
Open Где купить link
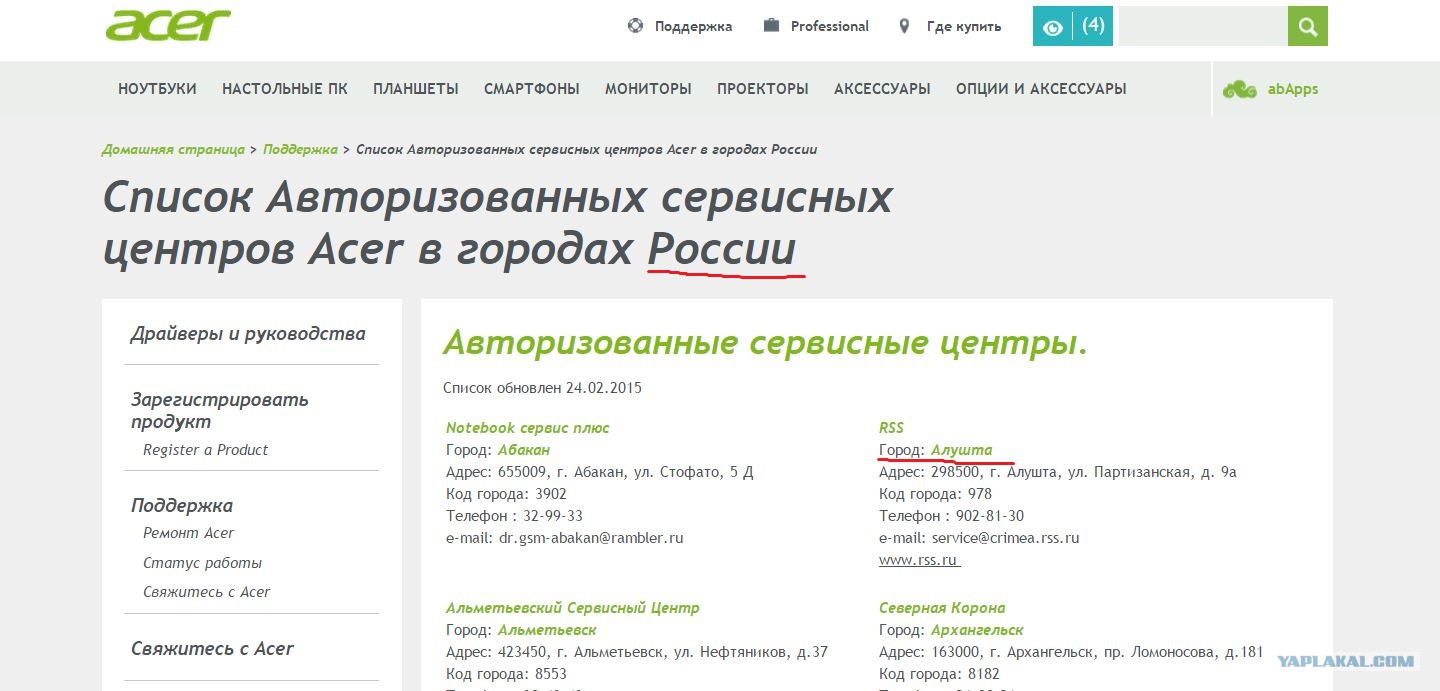(964, 27)
